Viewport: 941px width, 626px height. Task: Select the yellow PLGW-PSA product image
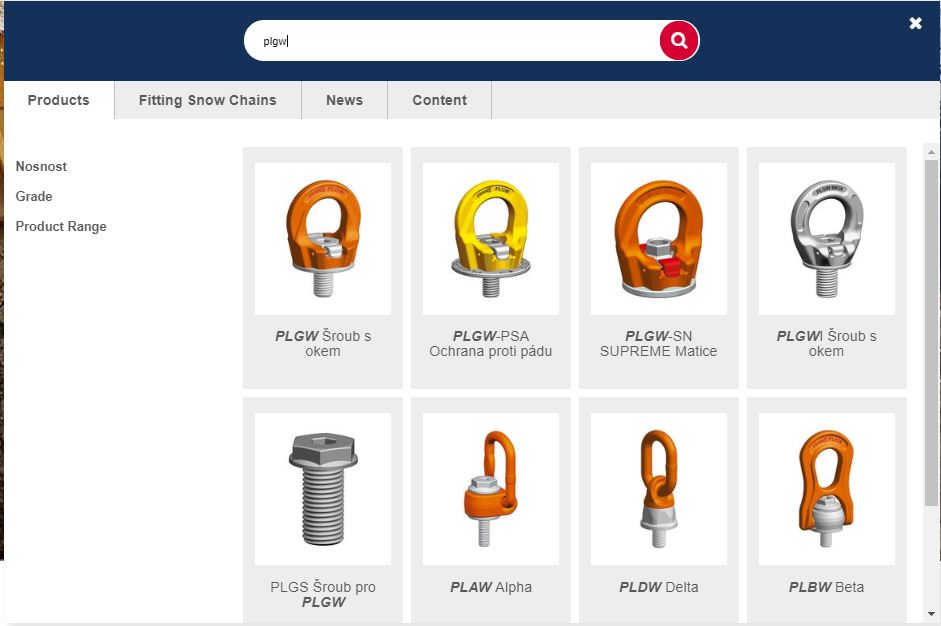point(491,239)
